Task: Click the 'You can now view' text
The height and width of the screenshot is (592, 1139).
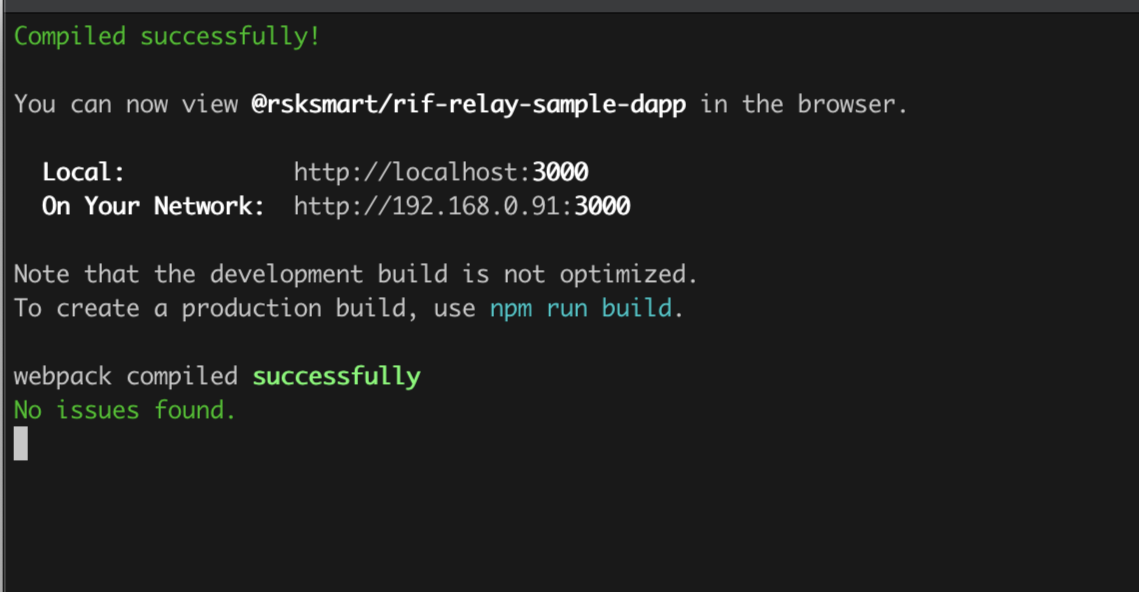Action: 125,104
